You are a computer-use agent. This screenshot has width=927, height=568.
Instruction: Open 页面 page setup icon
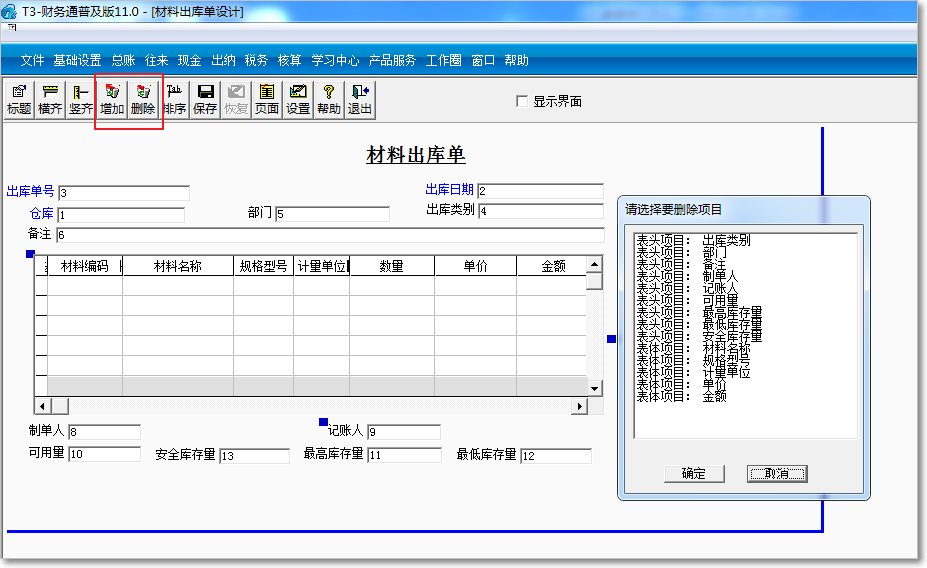267,99
